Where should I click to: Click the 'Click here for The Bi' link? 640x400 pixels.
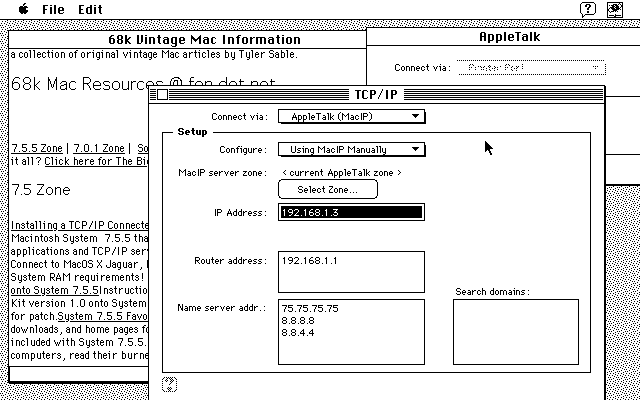click(x=96, y=161)
